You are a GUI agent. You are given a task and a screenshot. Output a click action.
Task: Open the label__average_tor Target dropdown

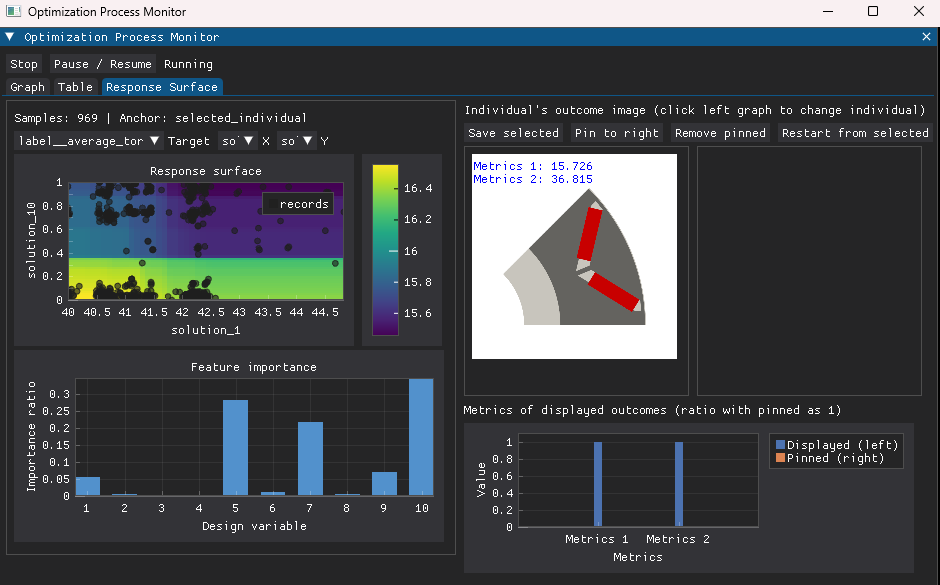(88, 141)
